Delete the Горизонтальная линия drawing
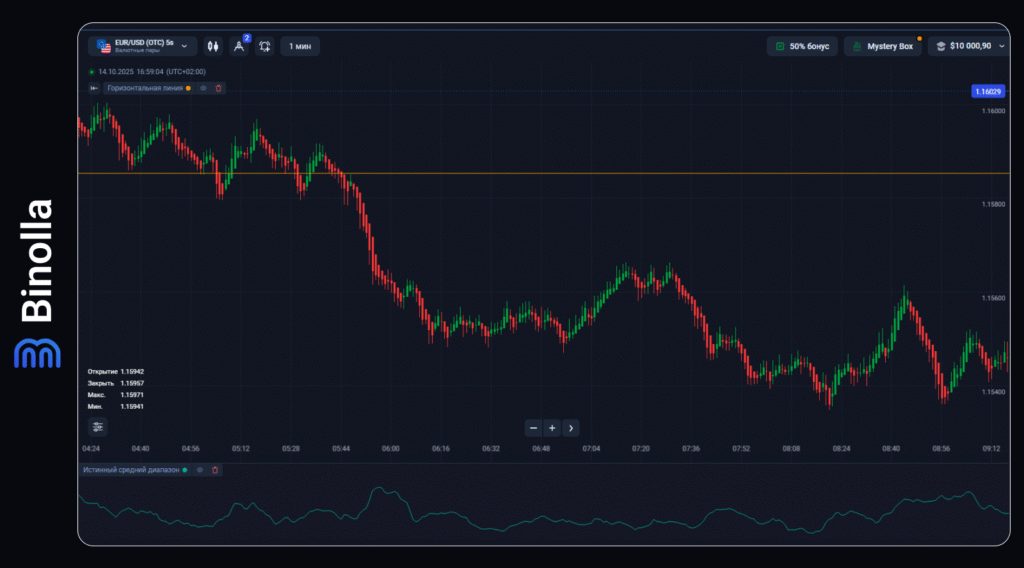 click(219, 88)
